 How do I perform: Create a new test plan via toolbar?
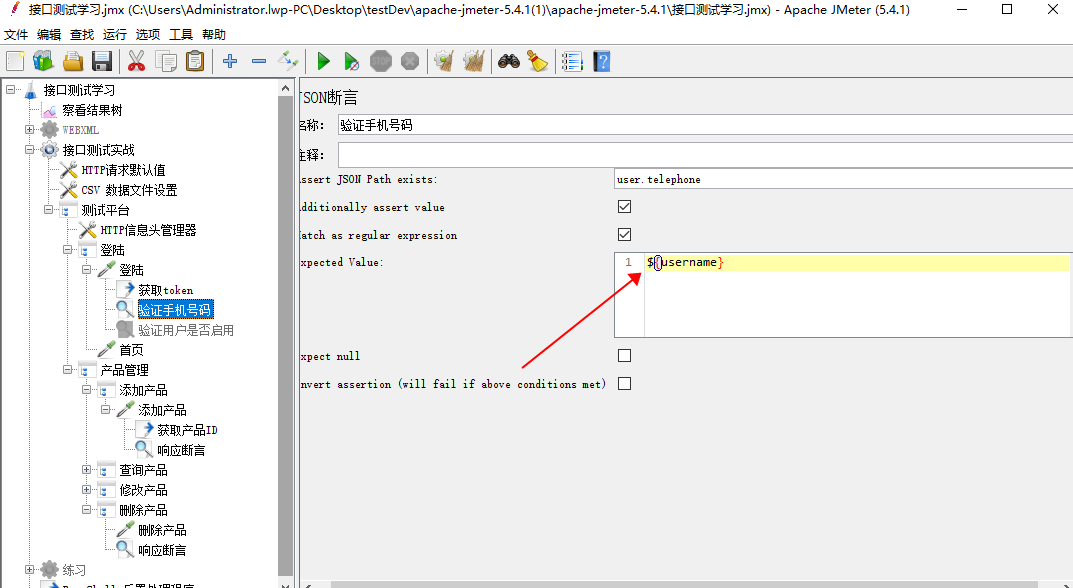(x=15, y=62)
